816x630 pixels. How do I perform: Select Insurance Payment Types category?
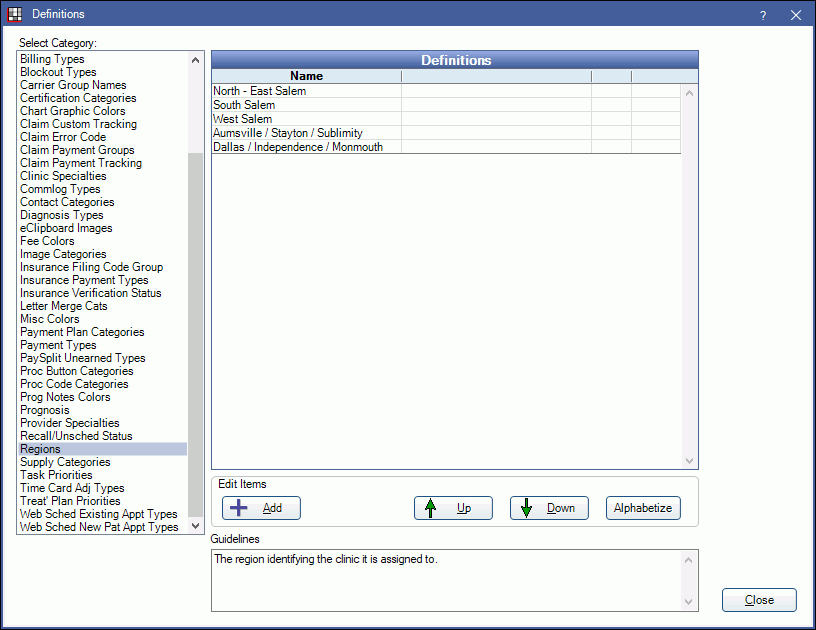pos(103,280)
